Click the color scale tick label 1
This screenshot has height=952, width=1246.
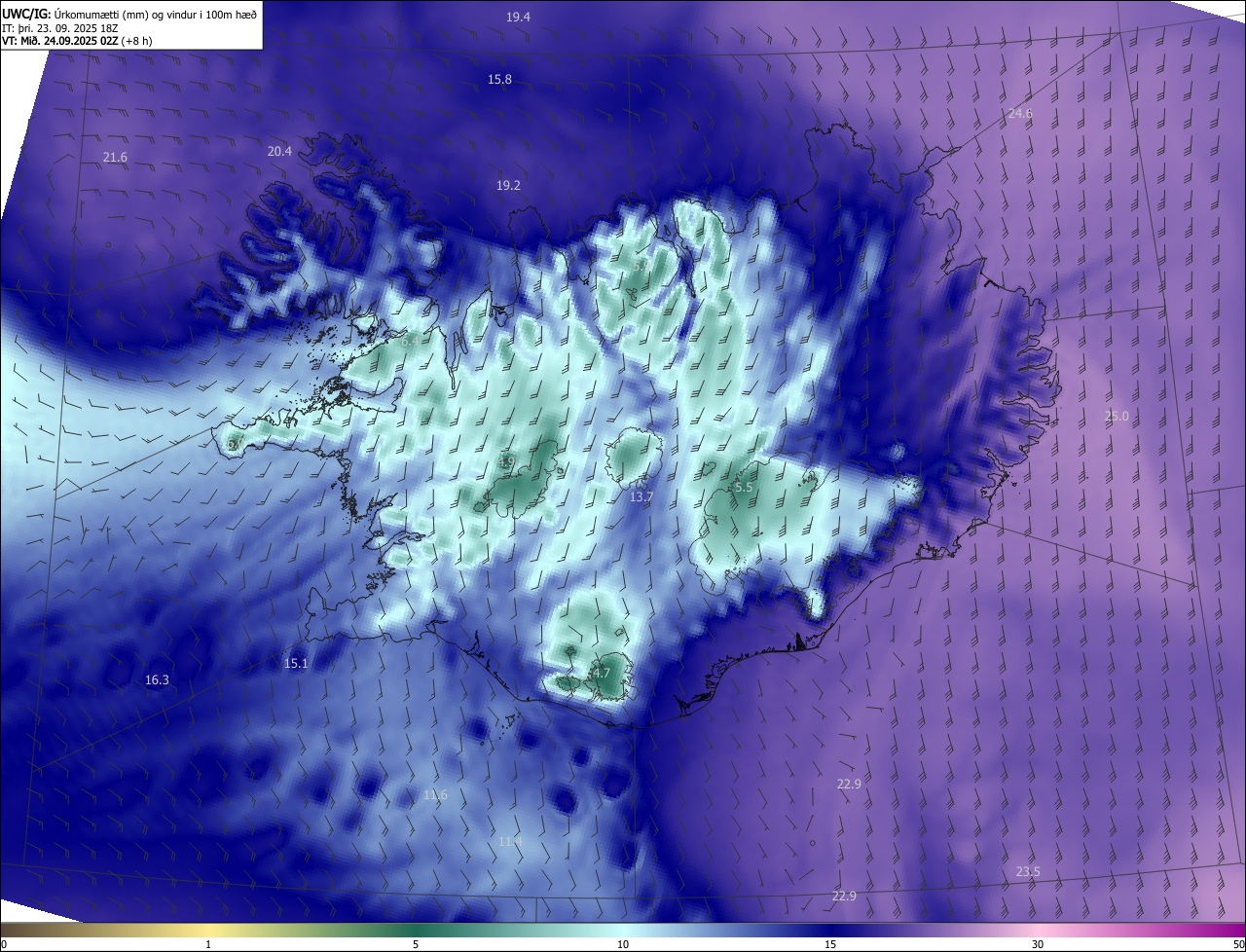208,945
